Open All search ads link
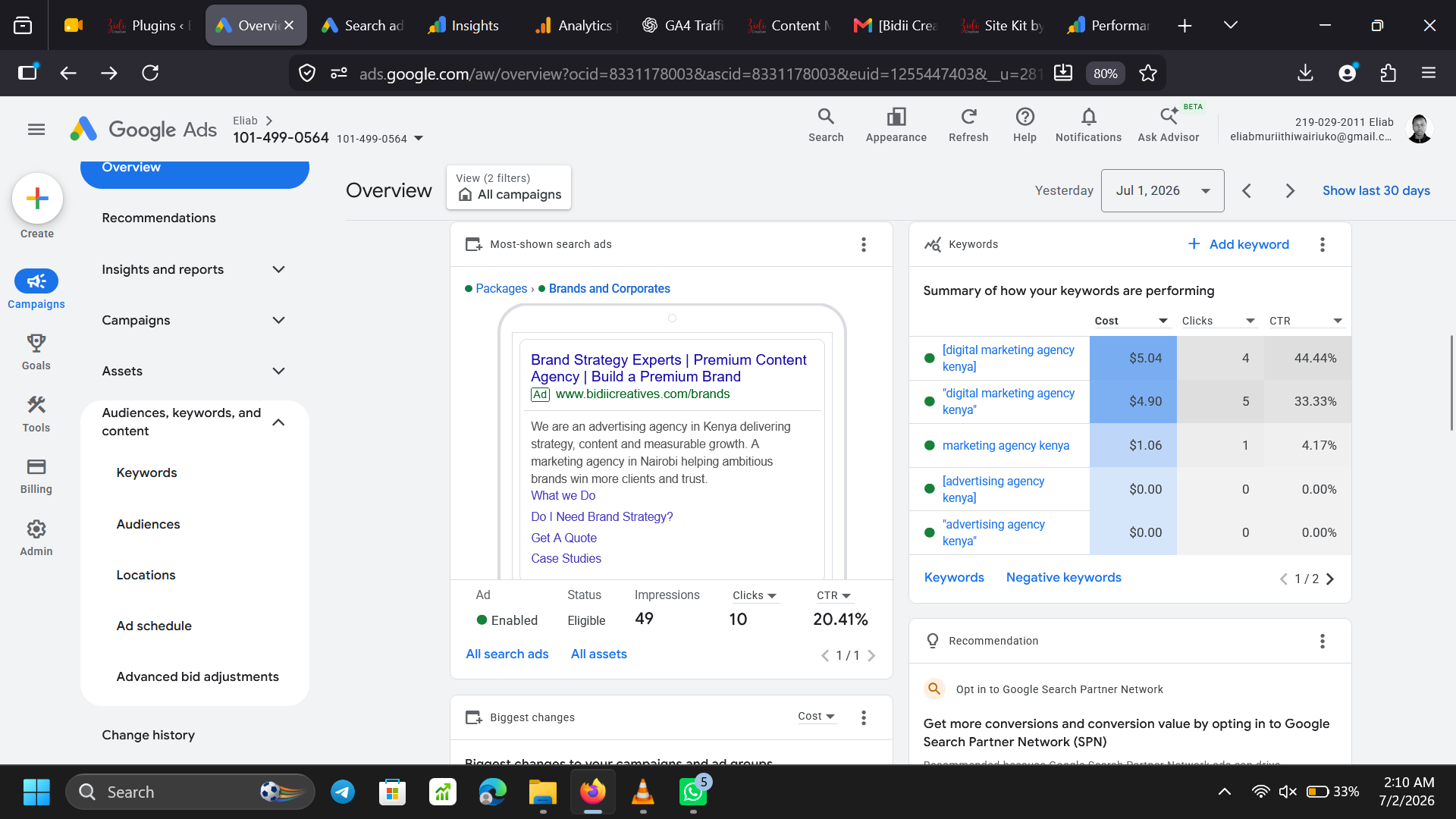Viewport: 1456px width, 819px height. pos(507,654)
